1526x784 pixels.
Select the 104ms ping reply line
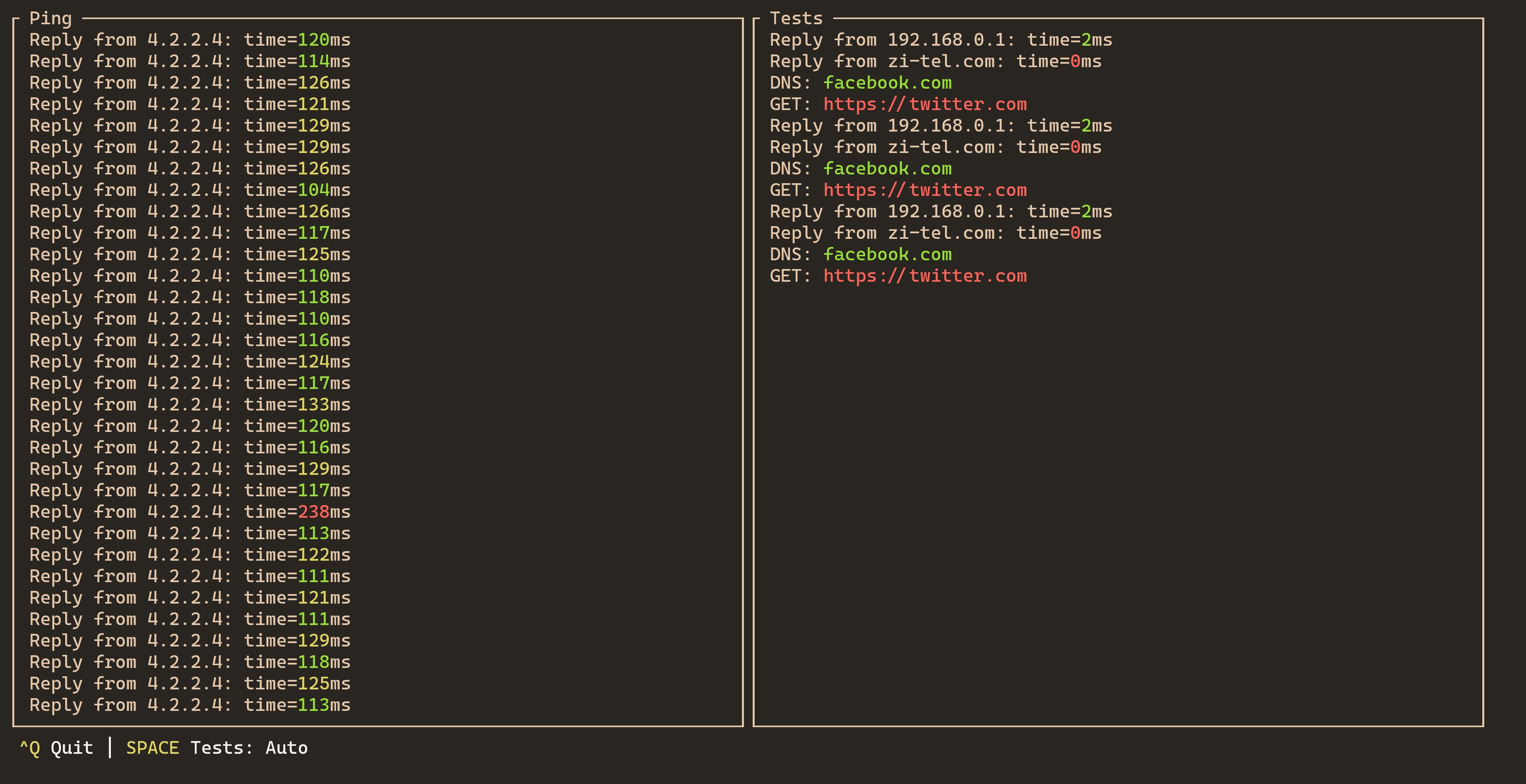190,190
